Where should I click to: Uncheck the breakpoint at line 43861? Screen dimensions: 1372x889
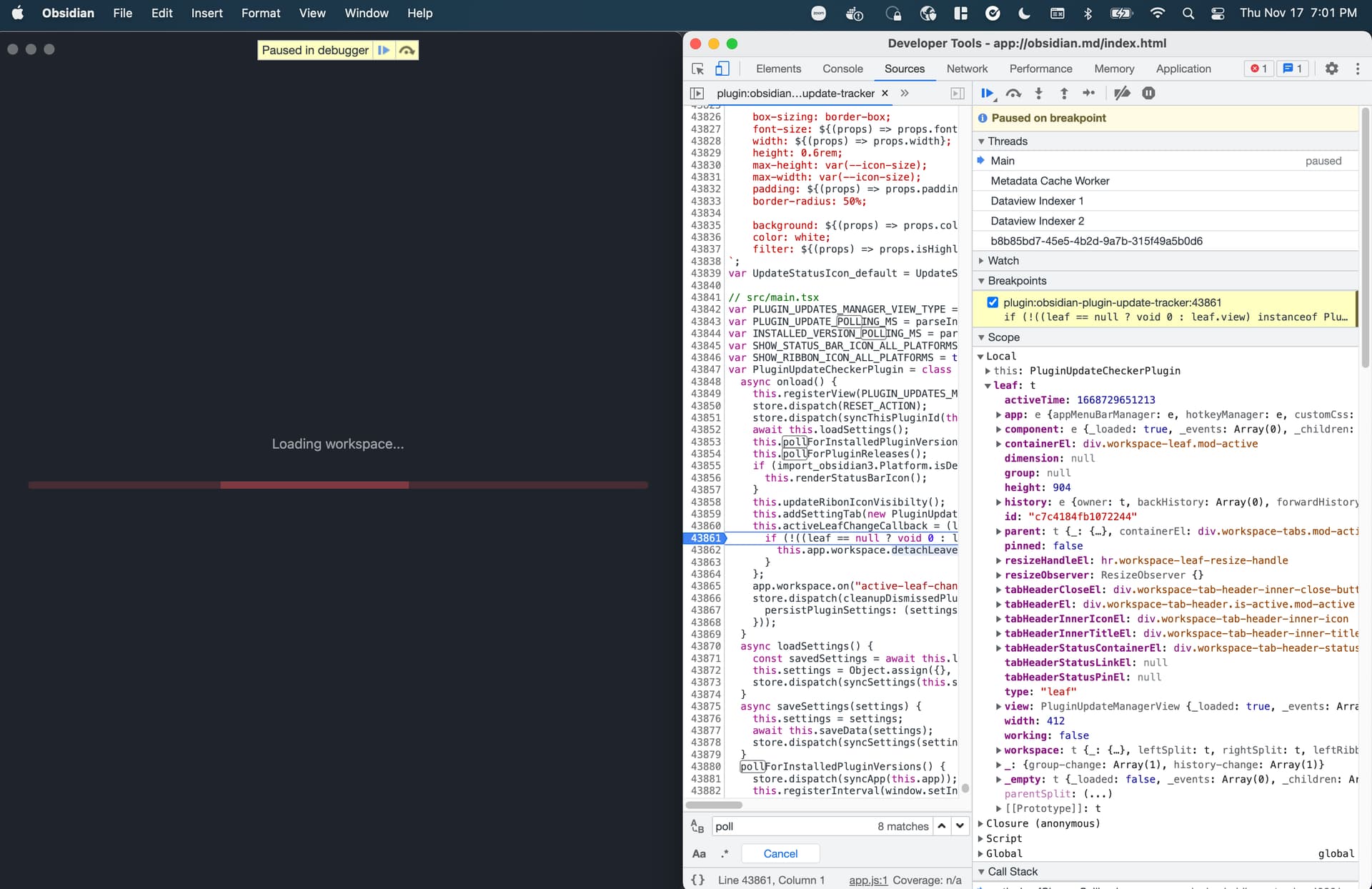click(x=993, y=302)
